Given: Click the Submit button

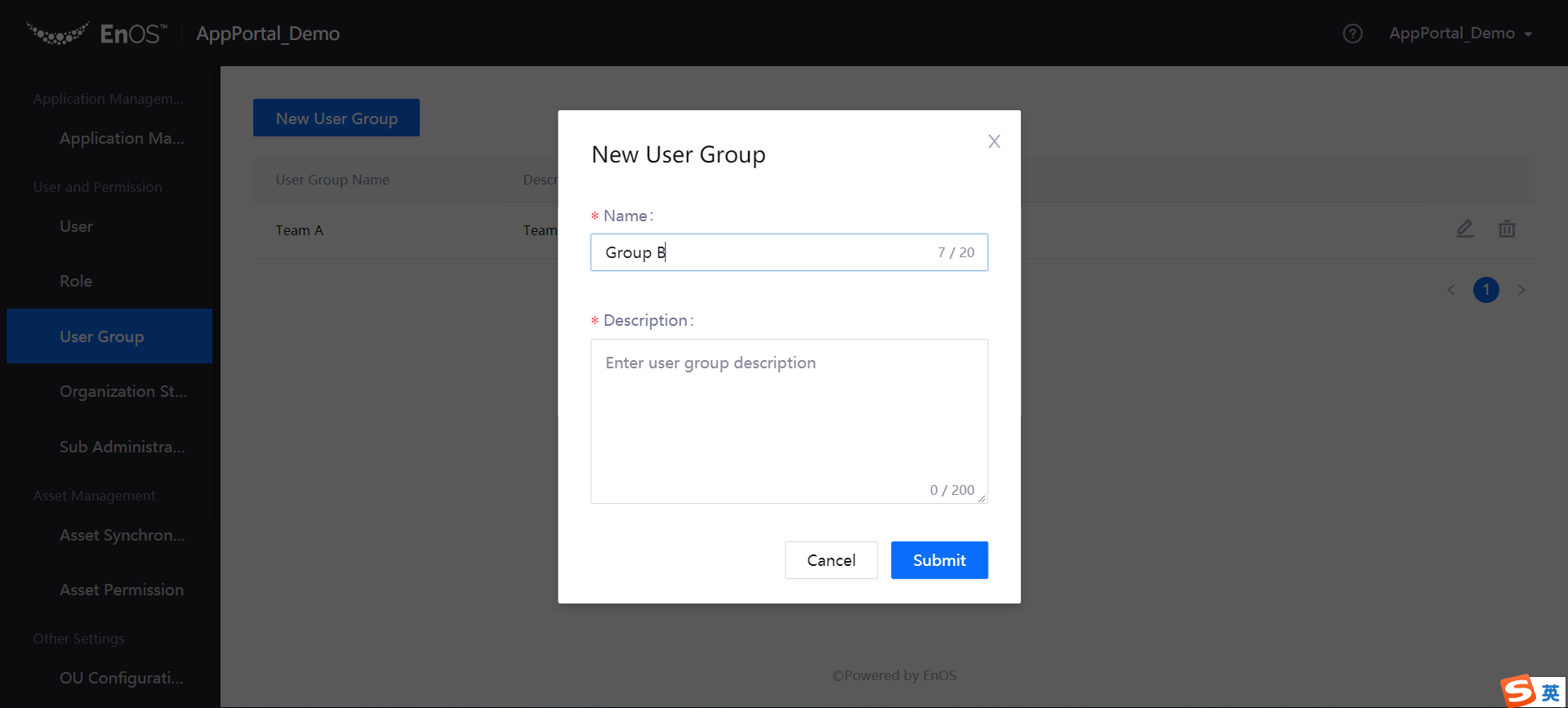Looking at the screenshot, I should pyautogui.click(x=939, y=560).
